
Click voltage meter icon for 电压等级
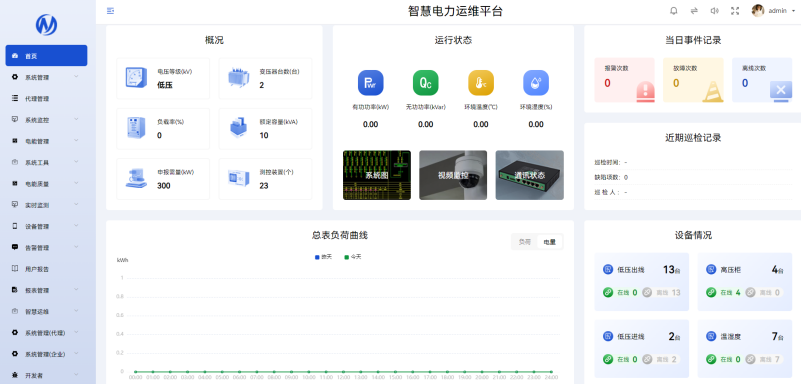click(136, 78)
